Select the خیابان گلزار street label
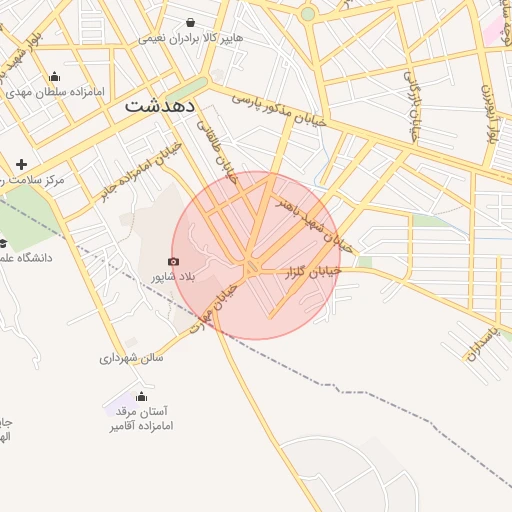 click(313, 273)
